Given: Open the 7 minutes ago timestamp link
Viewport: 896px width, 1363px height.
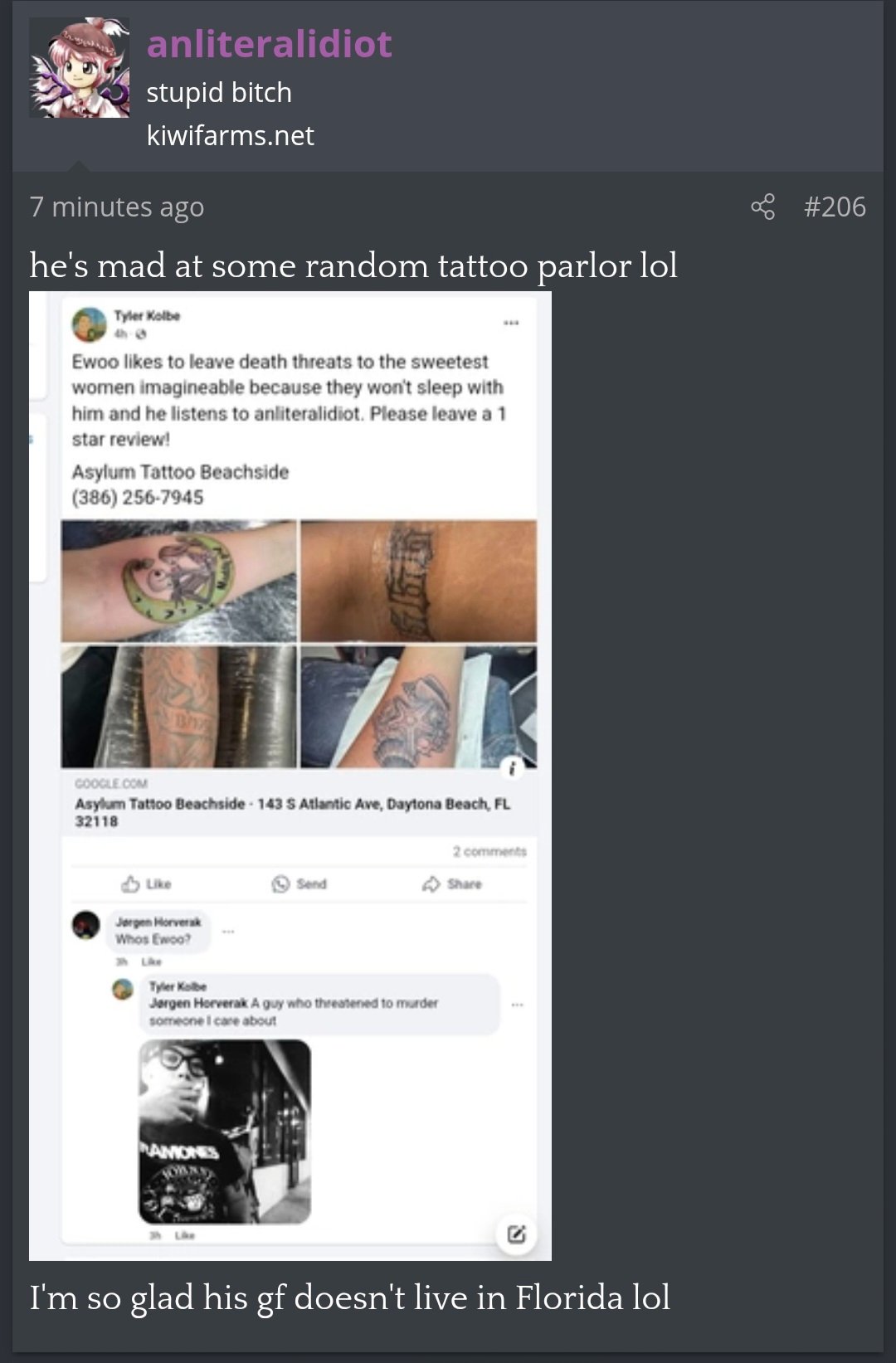Looking at the screenshot, I should [116, 207].
